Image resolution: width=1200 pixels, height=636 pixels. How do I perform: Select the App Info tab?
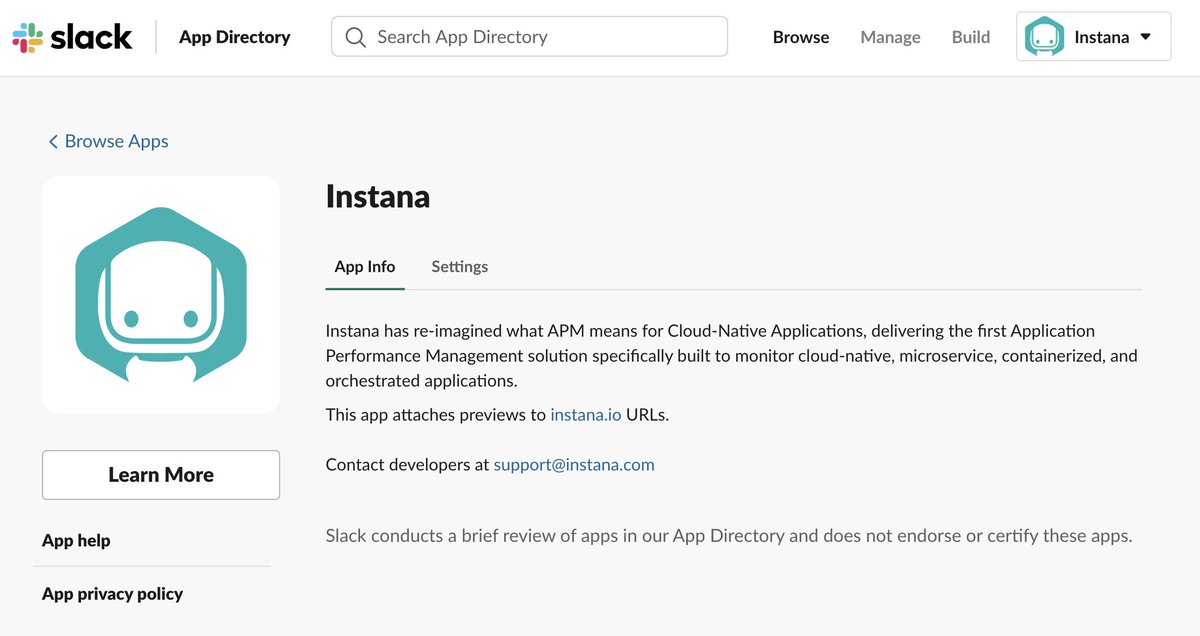point(364,266)
